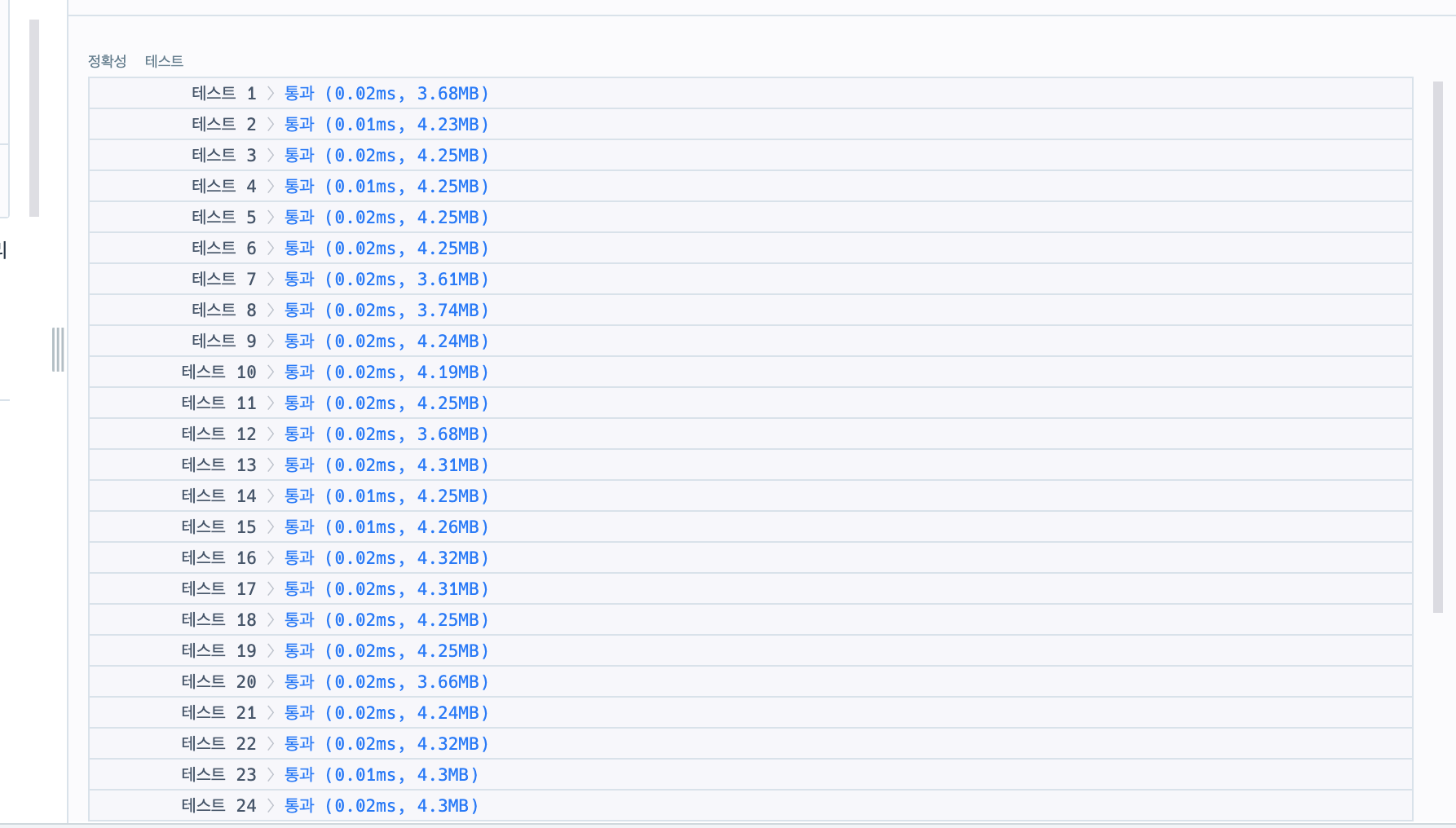Select the 테스트 17 label
This screenshot has height=828, width=1456.
[x=219, y=589]
